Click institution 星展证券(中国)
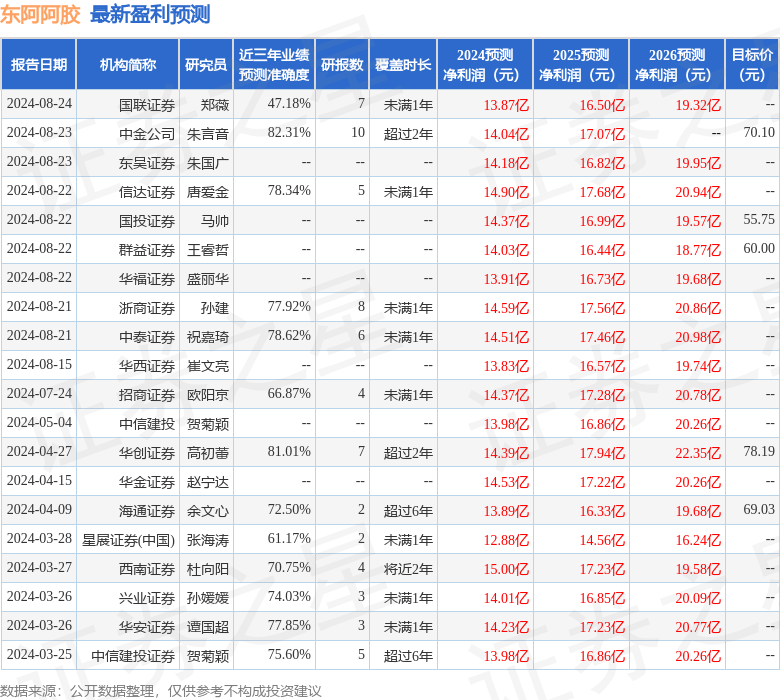This screenshot has height=700, width=780. click(128, 540)
